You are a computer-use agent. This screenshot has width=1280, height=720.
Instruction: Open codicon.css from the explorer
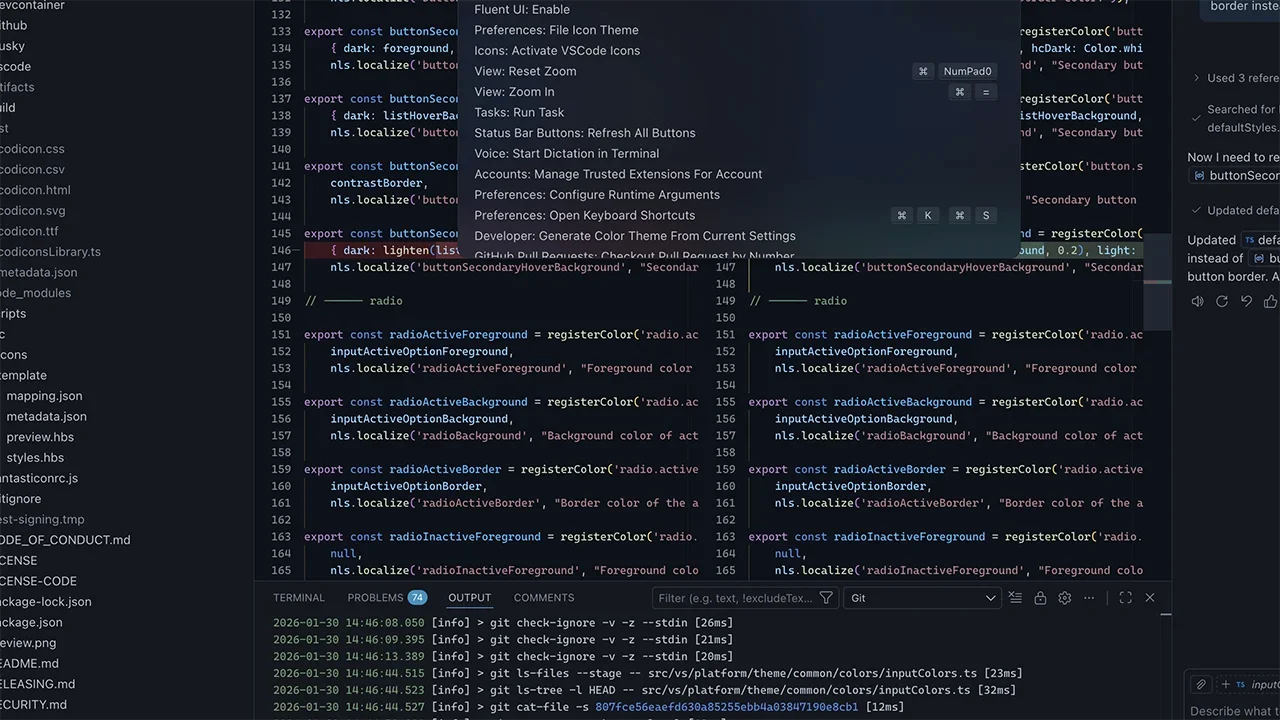[x=32, y=149]
